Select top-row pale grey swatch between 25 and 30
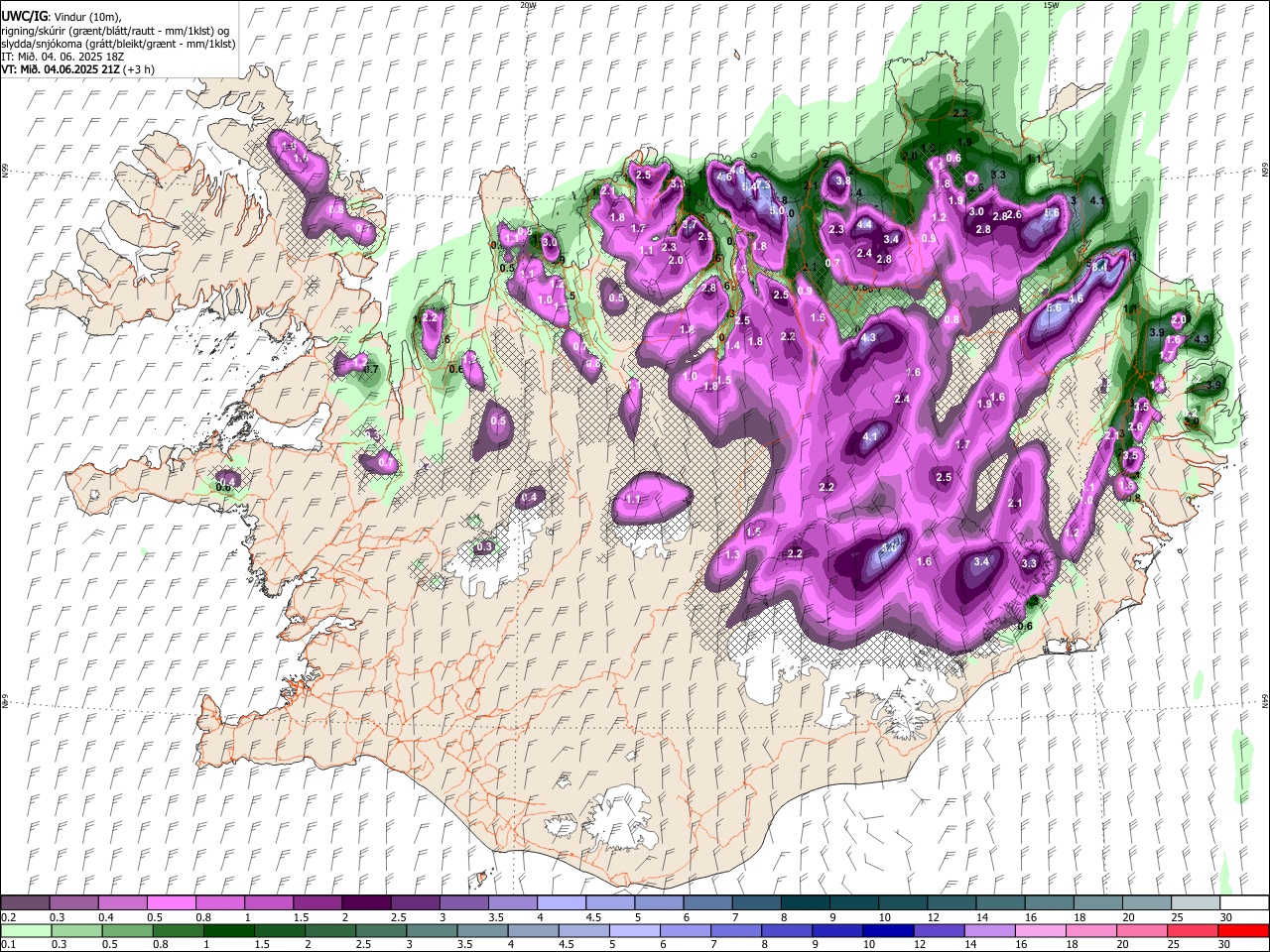The height and width of the screenshot is (952, 1270). point(1195,903)
